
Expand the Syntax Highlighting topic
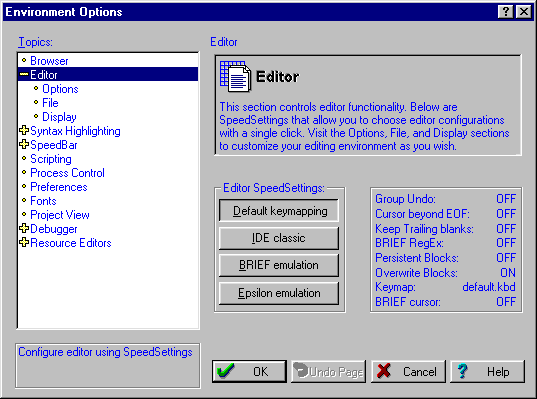pos(24,130)
